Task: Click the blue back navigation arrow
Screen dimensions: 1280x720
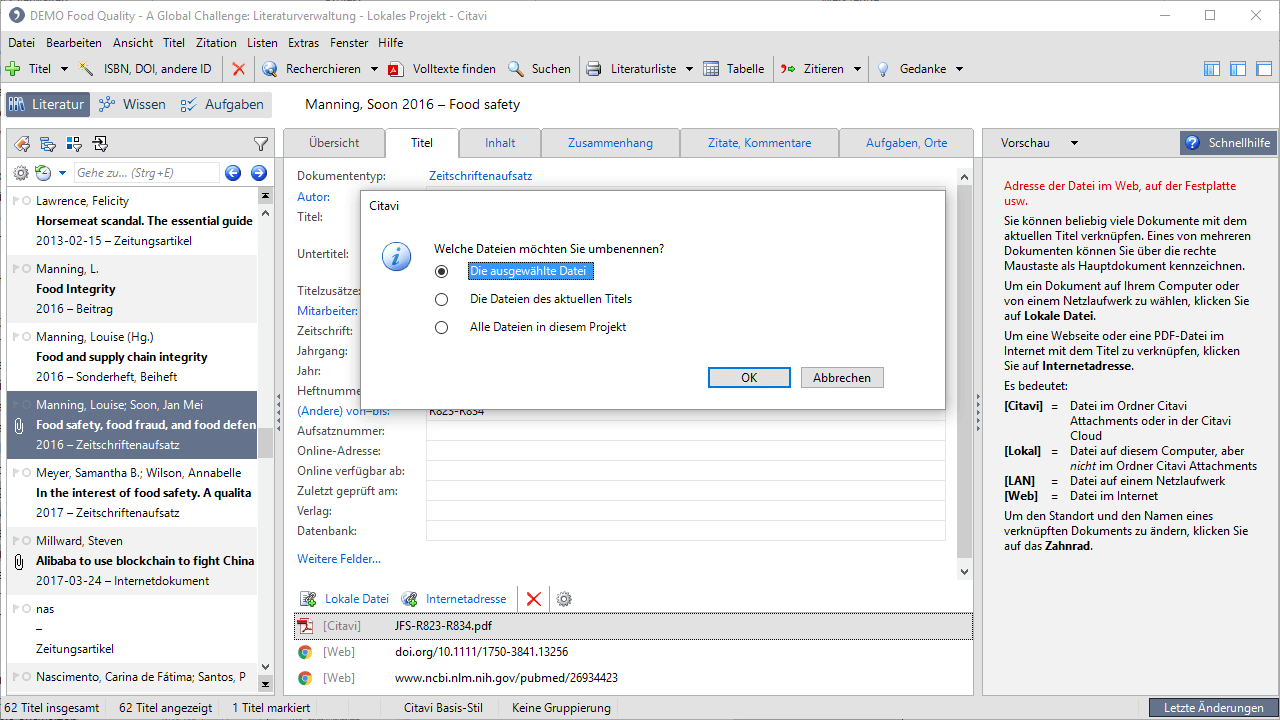Action: [x=233, y=173]
